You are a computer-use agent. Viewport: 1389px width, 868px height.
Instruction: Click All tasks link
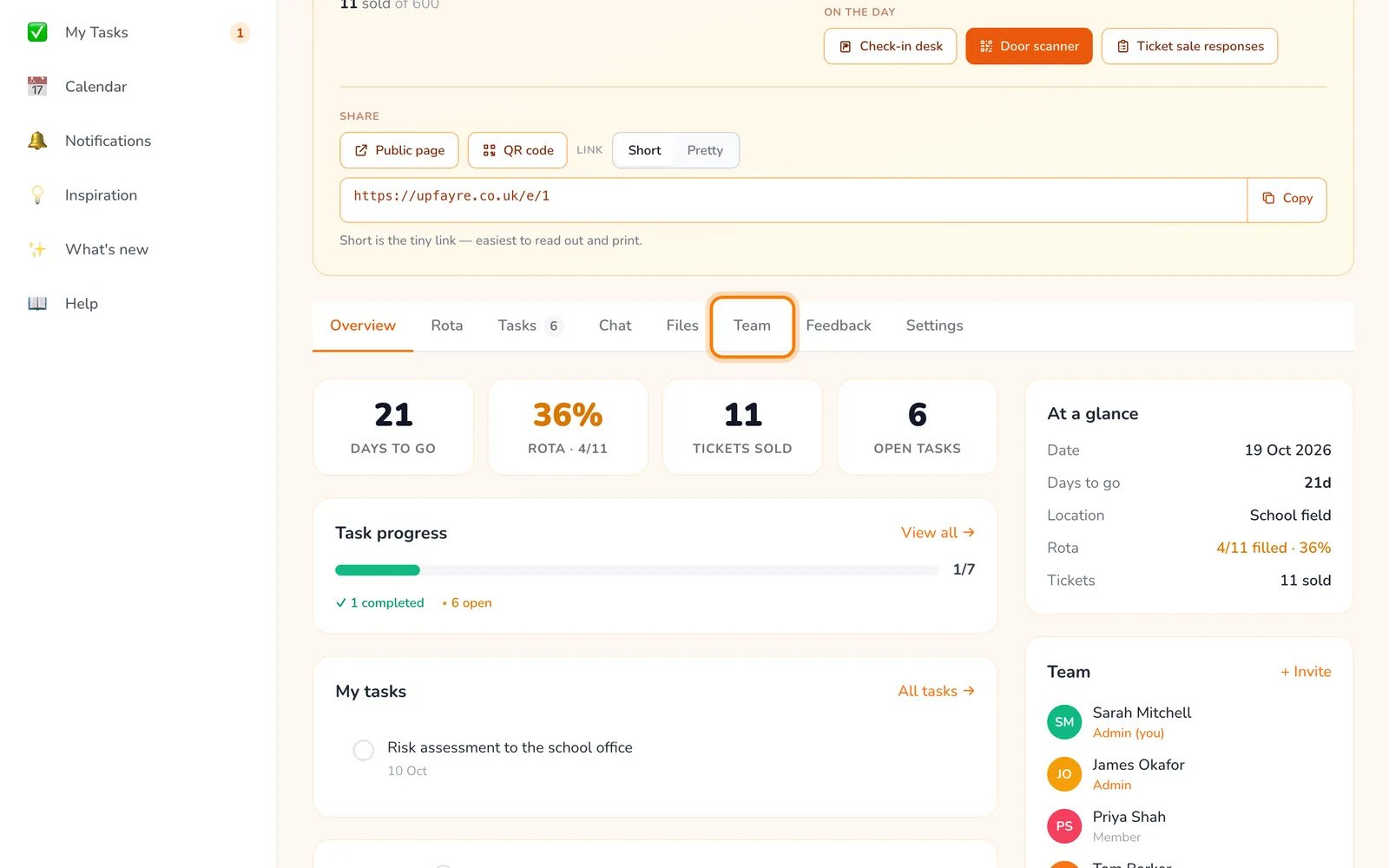tap(936, 691)
